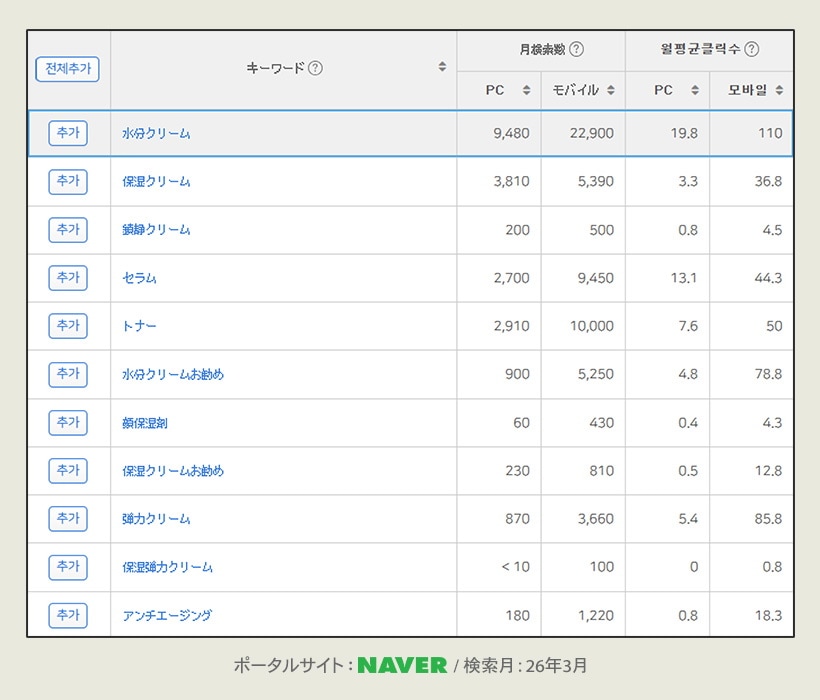Open the 水分クリームお勧め keyword link
The image size is (820, 700).
(173, 374)
